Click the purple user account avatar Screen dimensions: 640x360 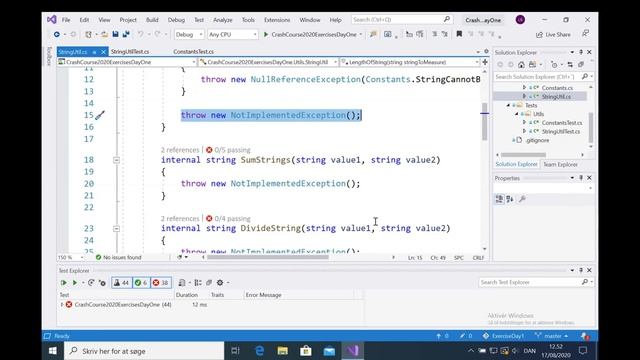click(520, 20)
